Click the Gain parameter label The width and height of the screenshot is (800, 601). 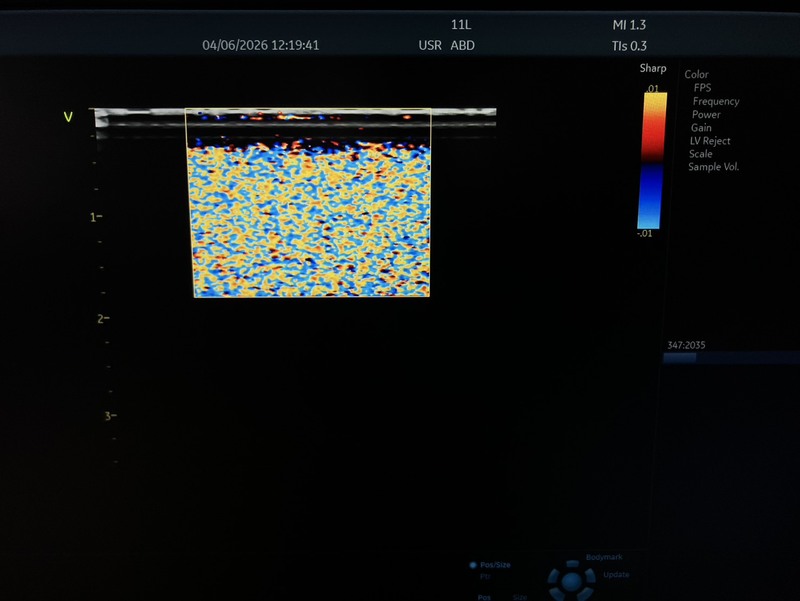tap(701, 127)
